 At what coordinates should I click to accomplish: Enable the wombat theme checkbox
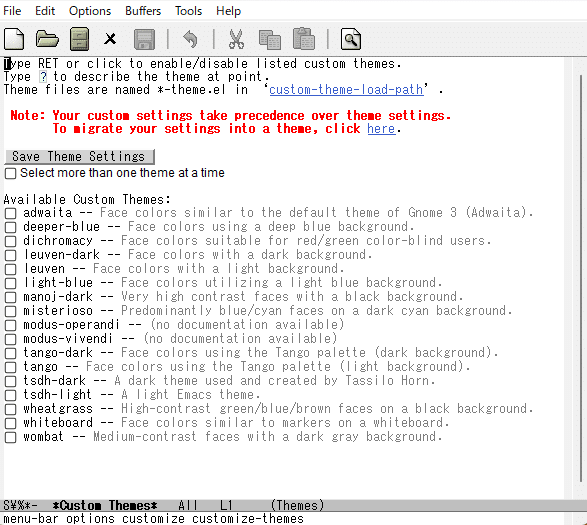[10, 437]
